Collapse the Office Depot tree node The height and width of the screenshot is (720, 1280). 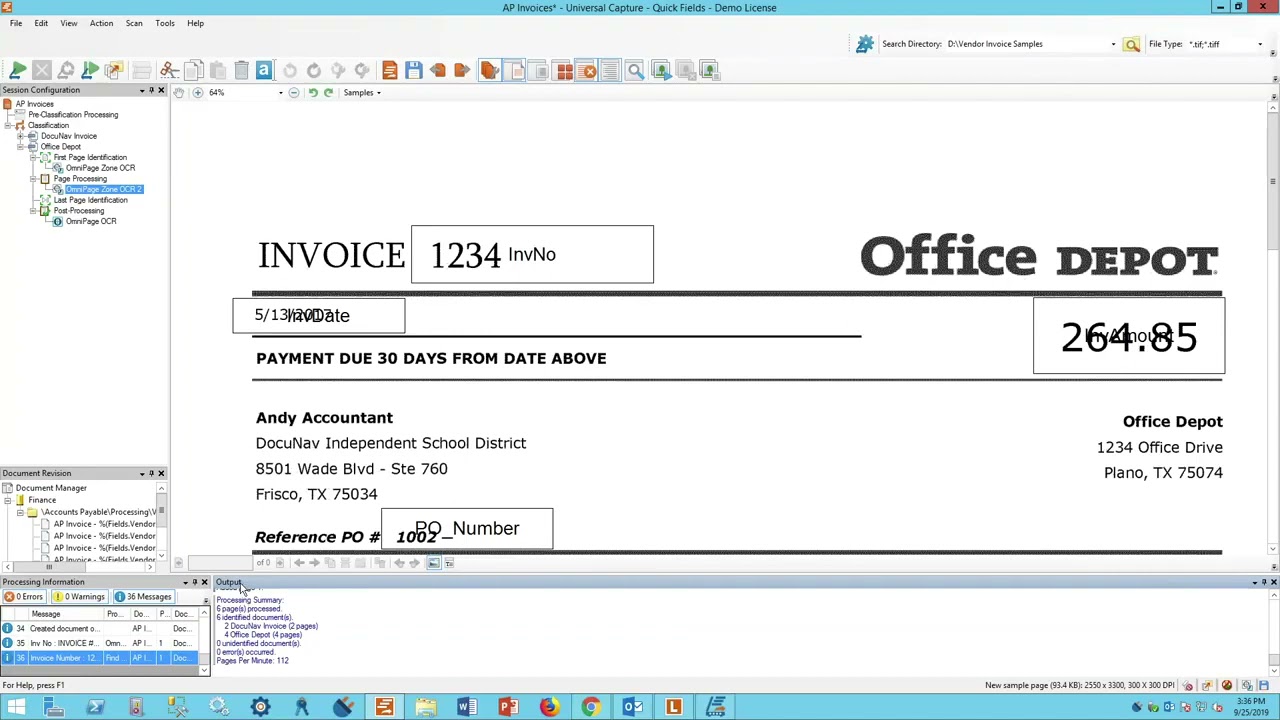click(x=20, y=147)
